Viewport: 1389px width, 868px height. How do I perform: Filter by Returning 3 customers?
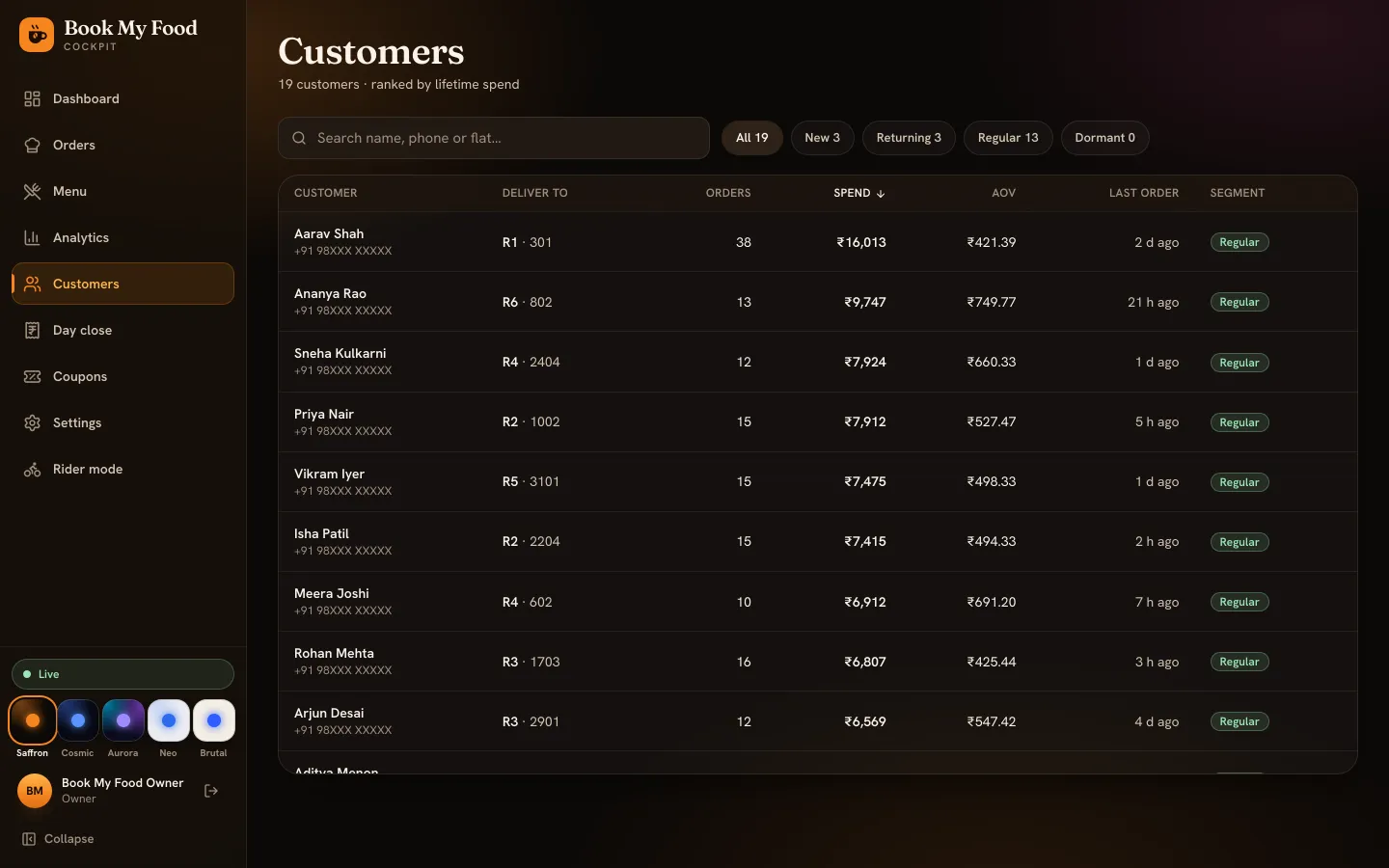(x=909, y=138)
